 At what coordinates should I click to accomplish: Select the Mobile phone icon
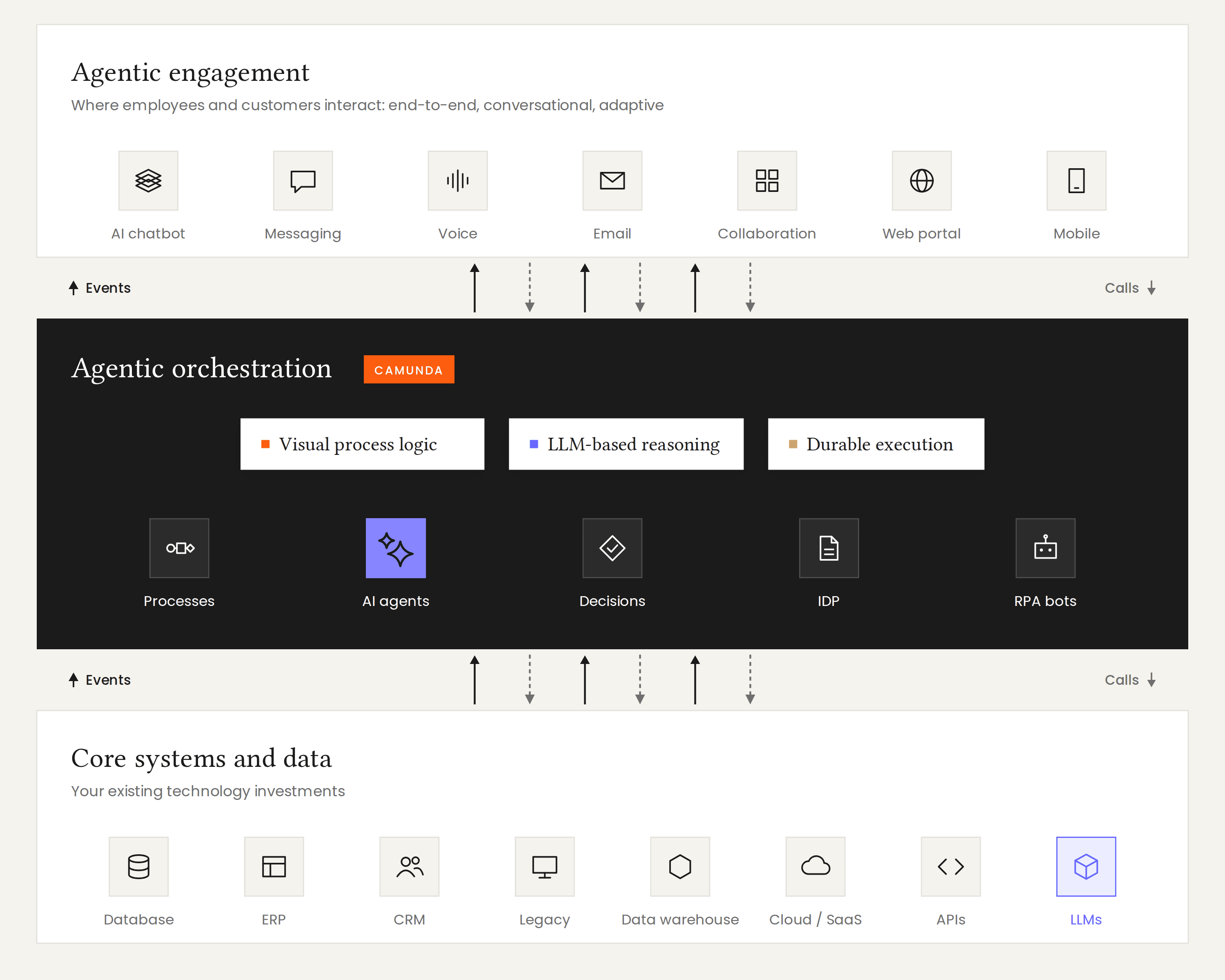[x=1076, y=180]
